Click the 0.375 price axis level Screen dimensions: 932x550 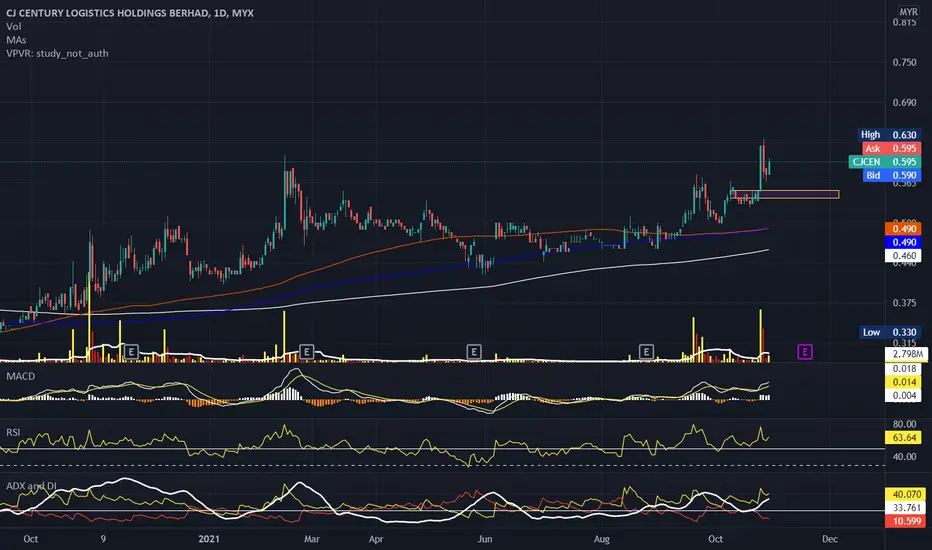click(x=904, y=303)
